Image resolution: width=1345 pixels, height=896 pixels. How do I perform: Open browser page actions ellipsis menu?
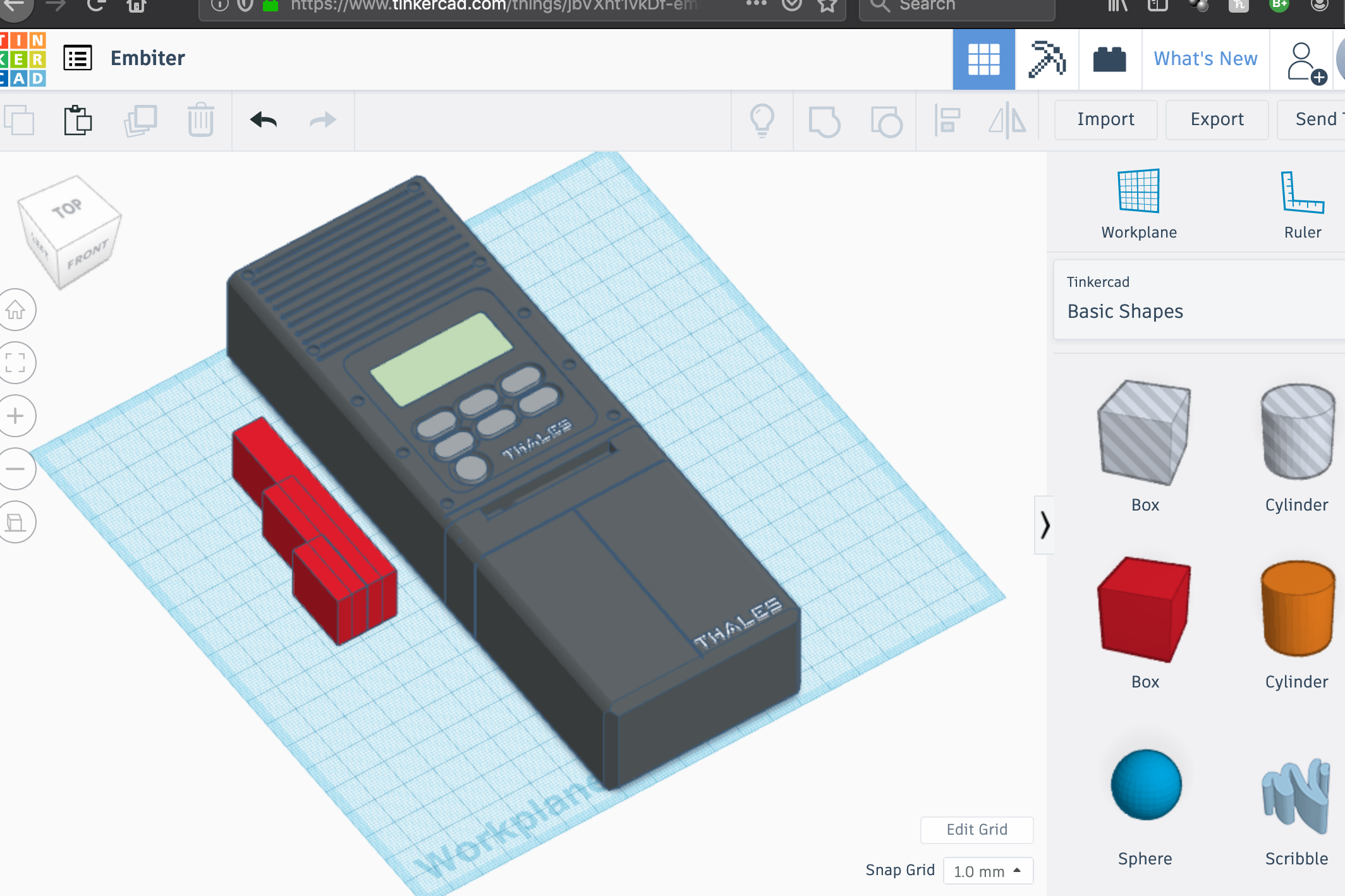756,4
